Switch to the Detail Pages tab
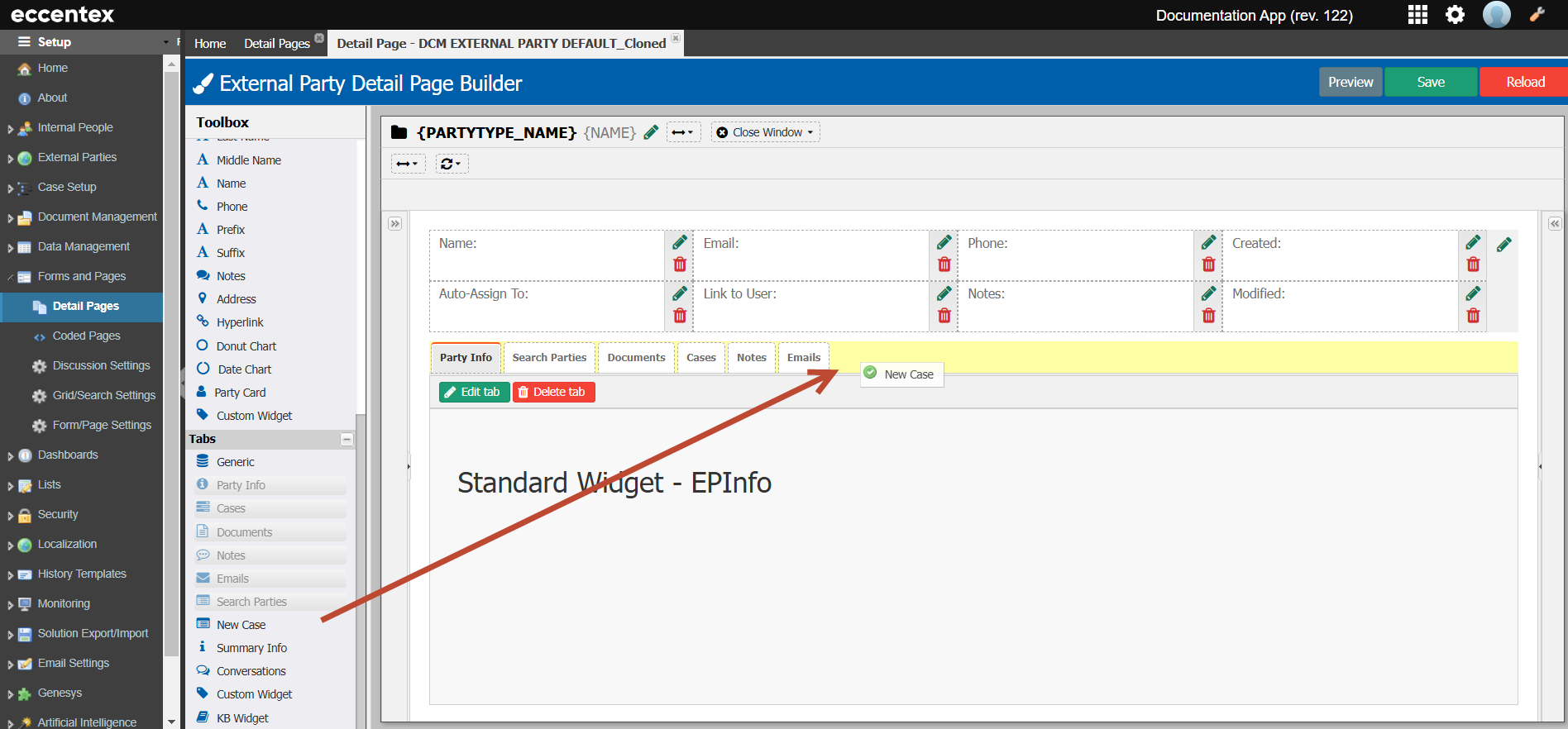Image resolution: width=1568 pixels, height=729 pixels. [x=276, y=43]
